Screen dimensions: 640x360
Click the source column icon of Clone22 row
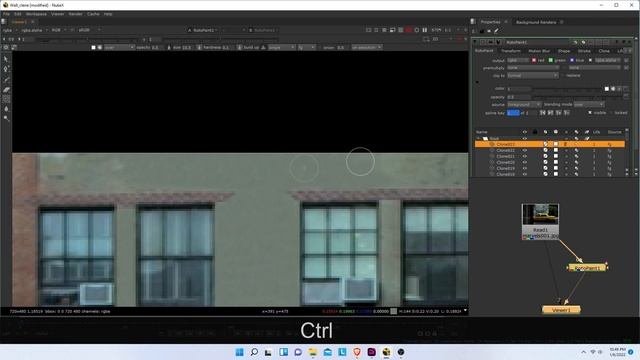(609, 150)
